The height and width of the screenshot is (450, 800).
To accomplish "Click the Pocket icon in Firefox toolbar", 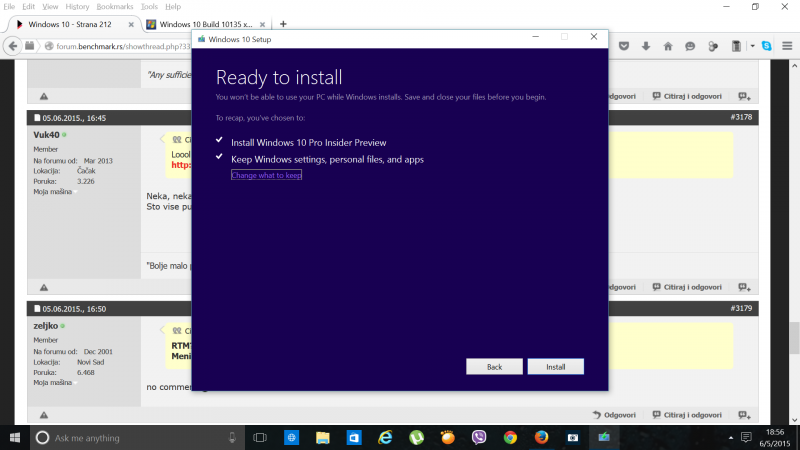I will click(x=623, y=46).
